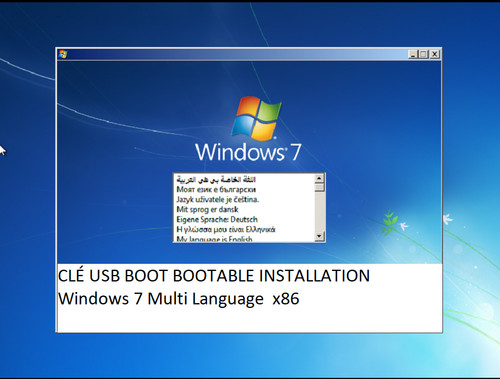Minimize the setup window
The width and height of the screenshot is (500, 379).
coord(413,54)
